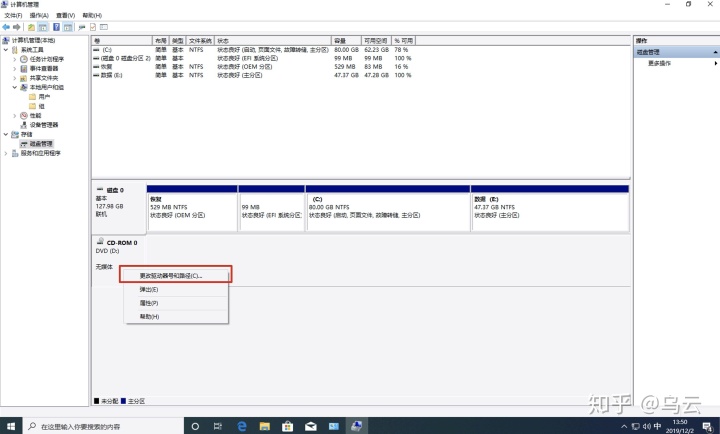Select the 数据 (E:) volume row in list

(252, 75)
